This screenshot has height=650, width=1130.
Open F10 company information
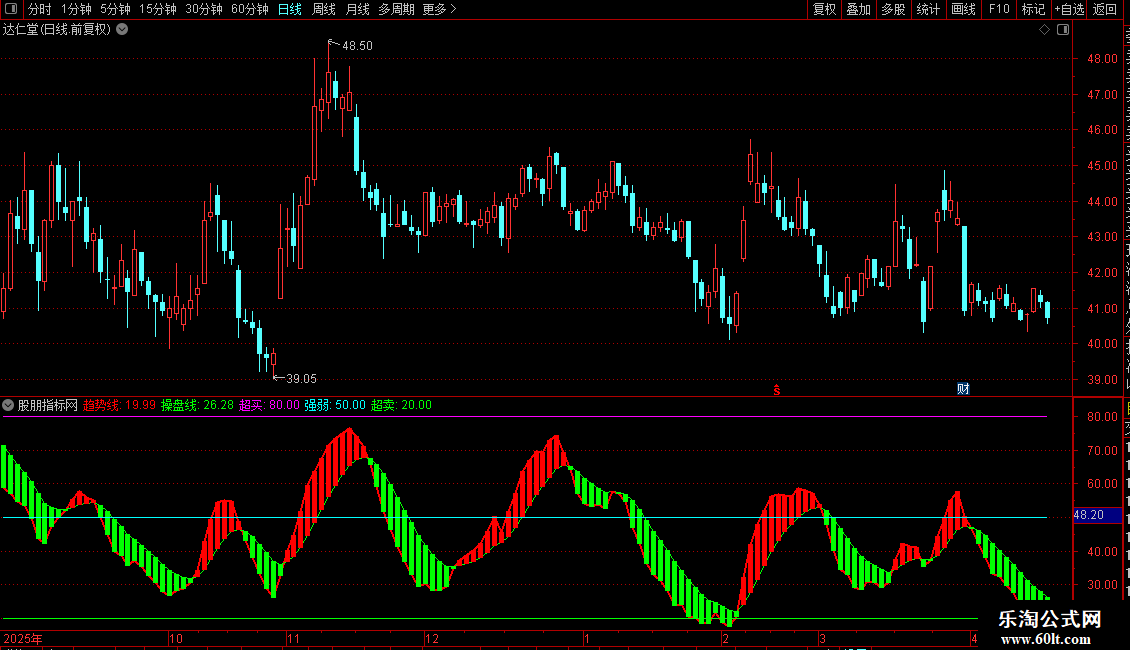point(999,9)
